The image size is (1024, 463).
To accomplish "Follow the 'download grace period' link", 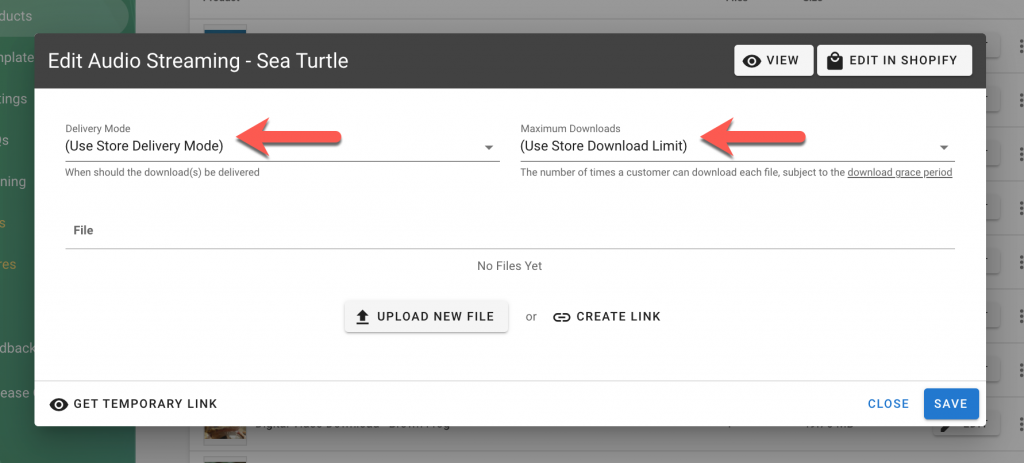I will coord(900,173).
